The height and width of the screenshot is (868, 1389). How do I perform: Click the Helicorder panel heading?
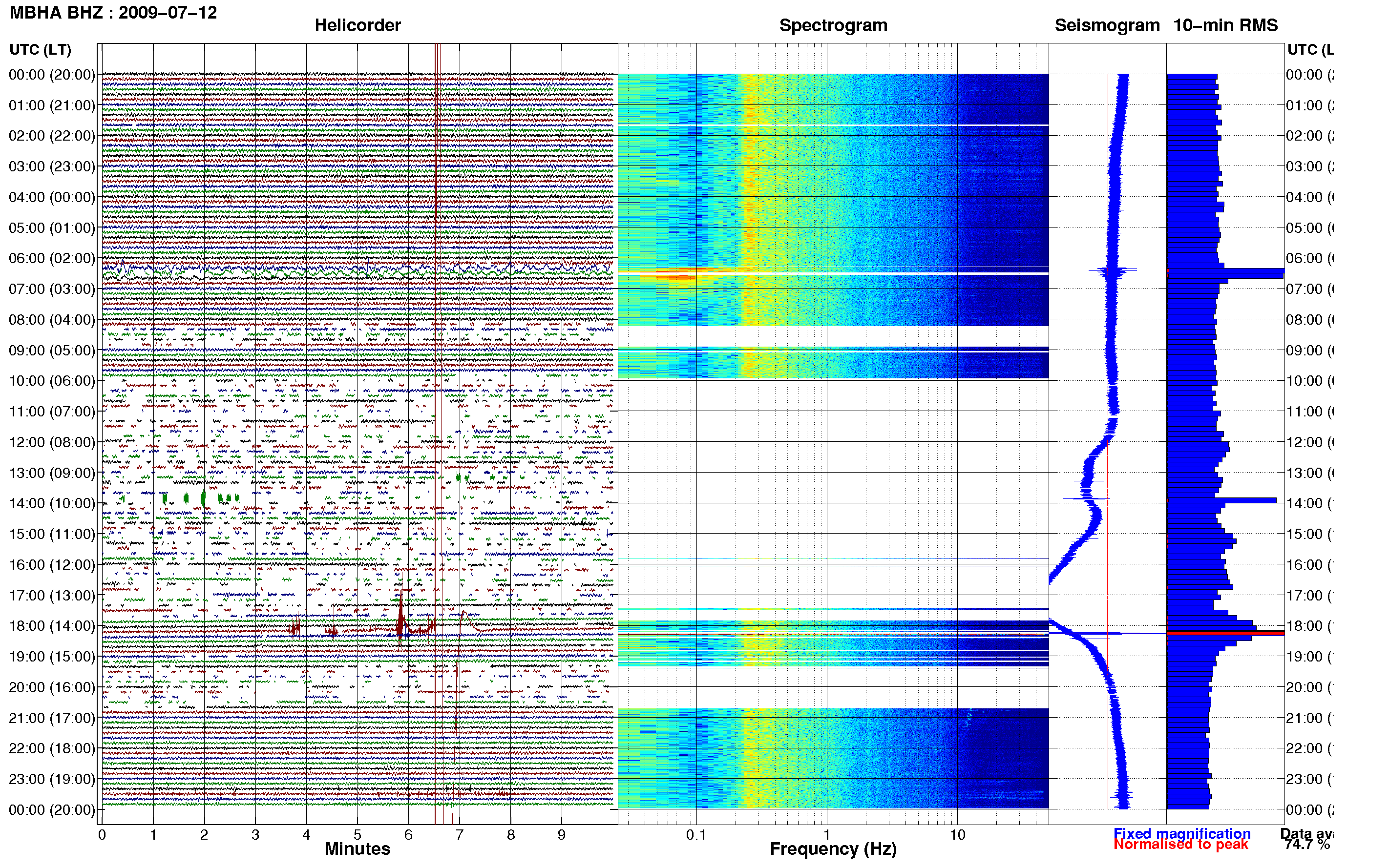point(357,25)
